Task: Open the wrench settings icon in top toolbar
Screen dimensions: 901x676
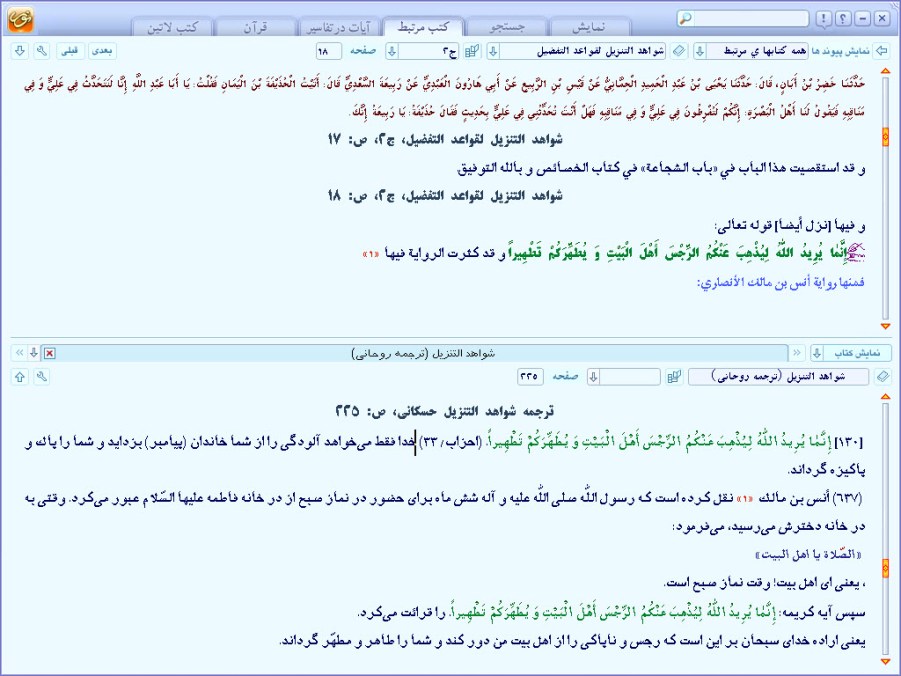Action: coord(41,51)
